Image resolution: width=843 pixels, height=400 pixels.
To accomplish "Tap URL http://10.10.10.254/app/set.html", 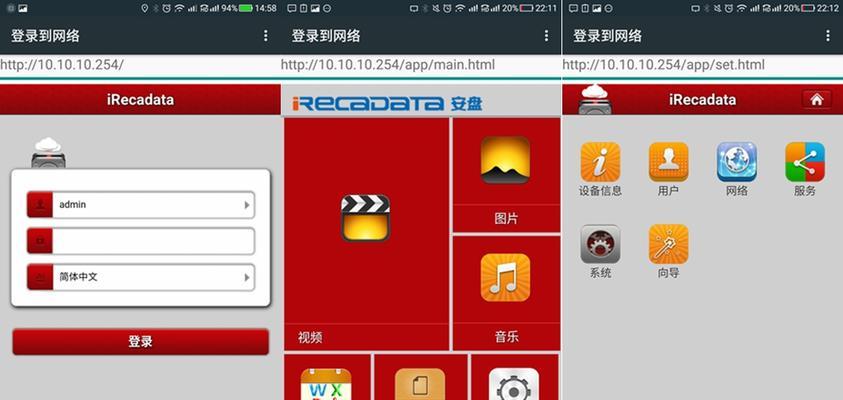I will point(663,65).
